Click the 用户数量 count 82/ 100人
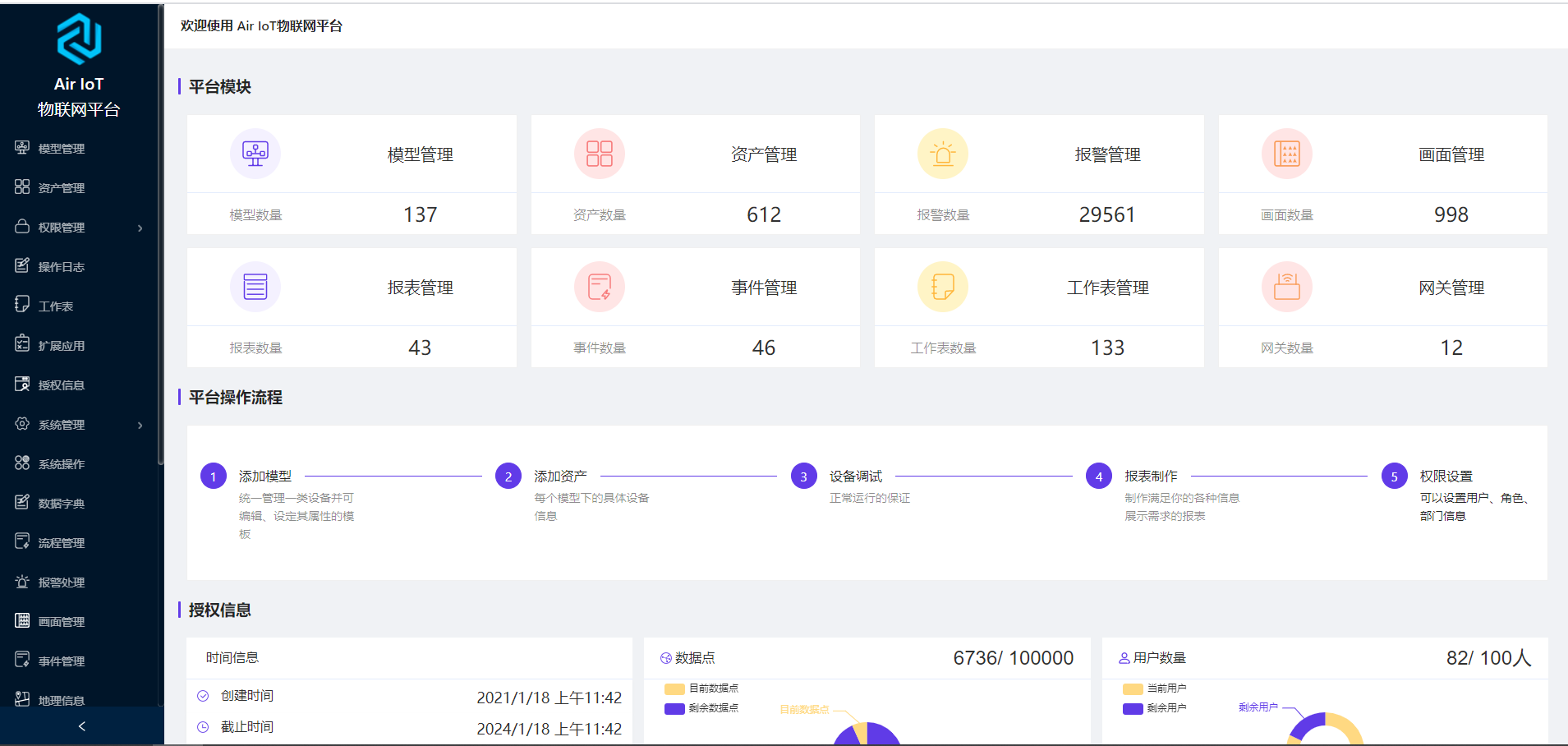 [1489, 658]
